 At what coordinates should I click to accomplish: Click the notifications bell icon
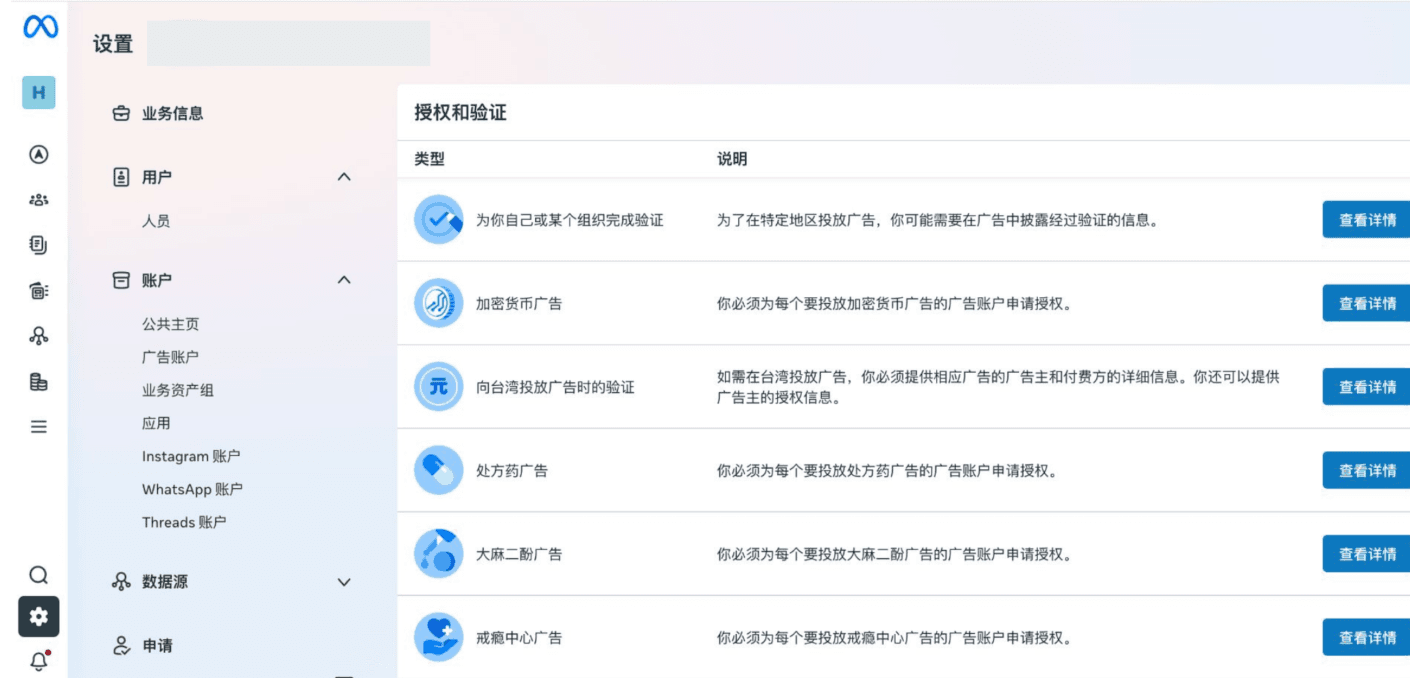point(39,661)
